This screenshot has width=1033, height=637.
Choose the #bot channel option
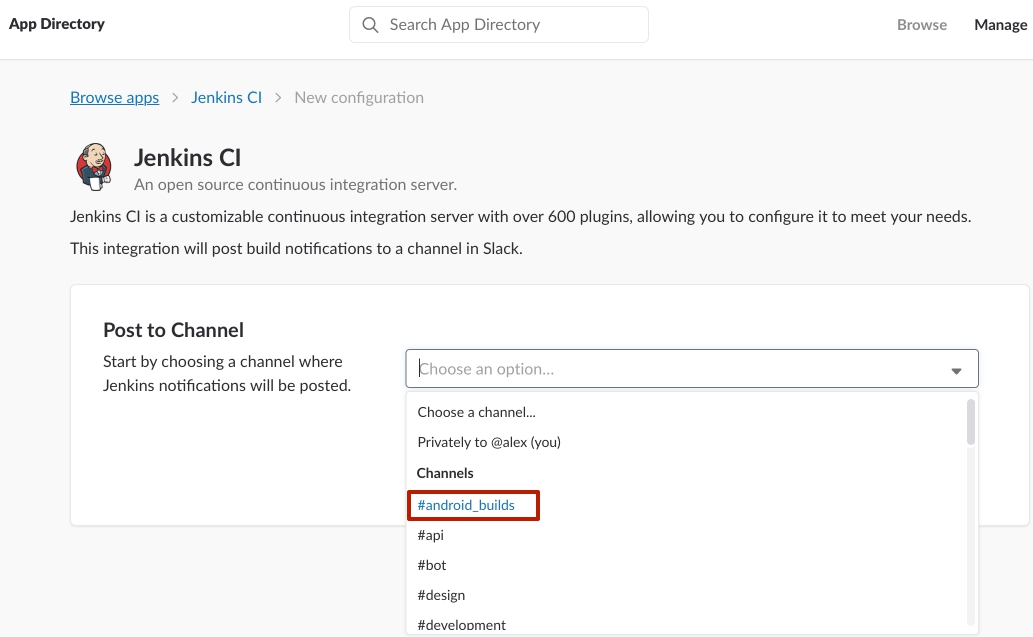point(432,565)
